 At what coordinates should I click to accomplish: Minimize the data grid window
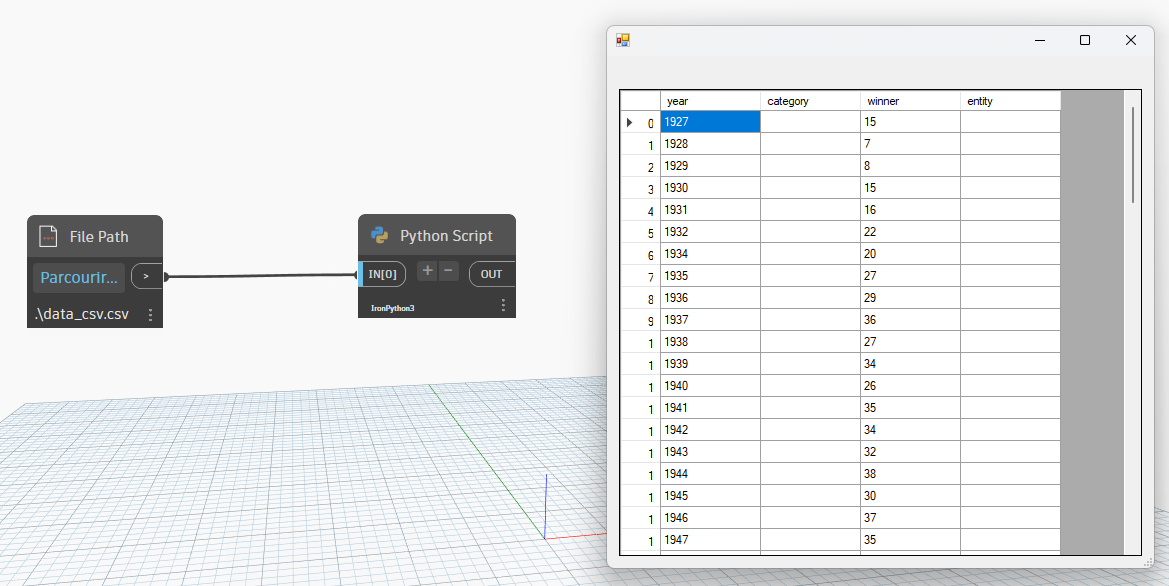pyautogui.click(x=1040, y=40)
